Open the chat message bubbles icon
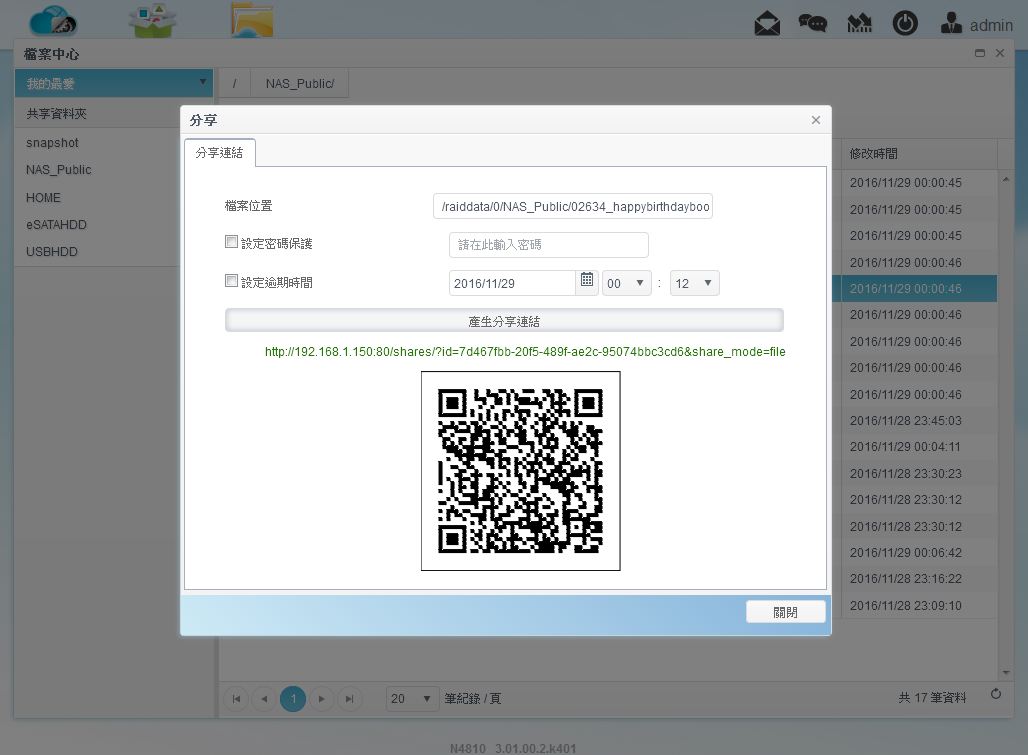Viewport: 1028px width, 755px height. [813, 24]
